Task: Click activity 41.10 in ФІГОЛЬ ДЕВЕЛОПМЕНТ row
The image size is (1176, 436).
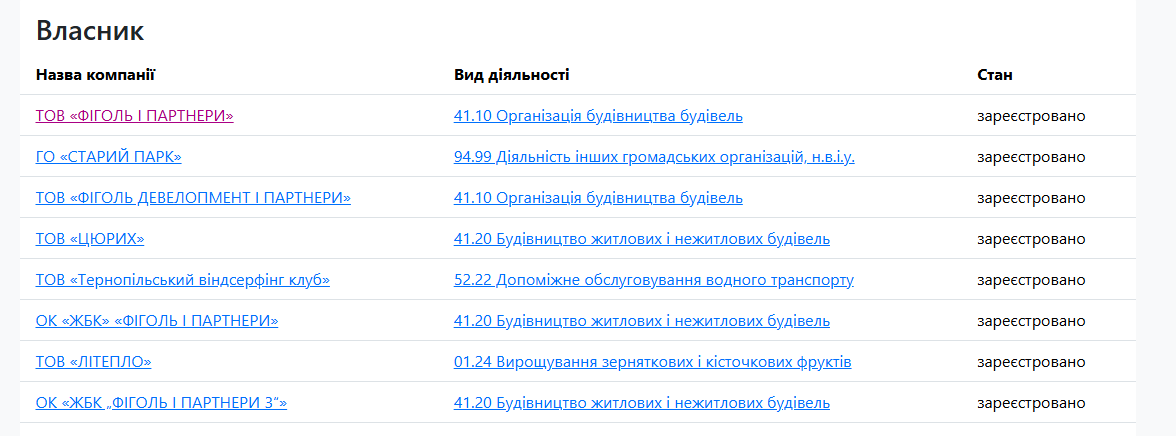Action: (598, 198)
